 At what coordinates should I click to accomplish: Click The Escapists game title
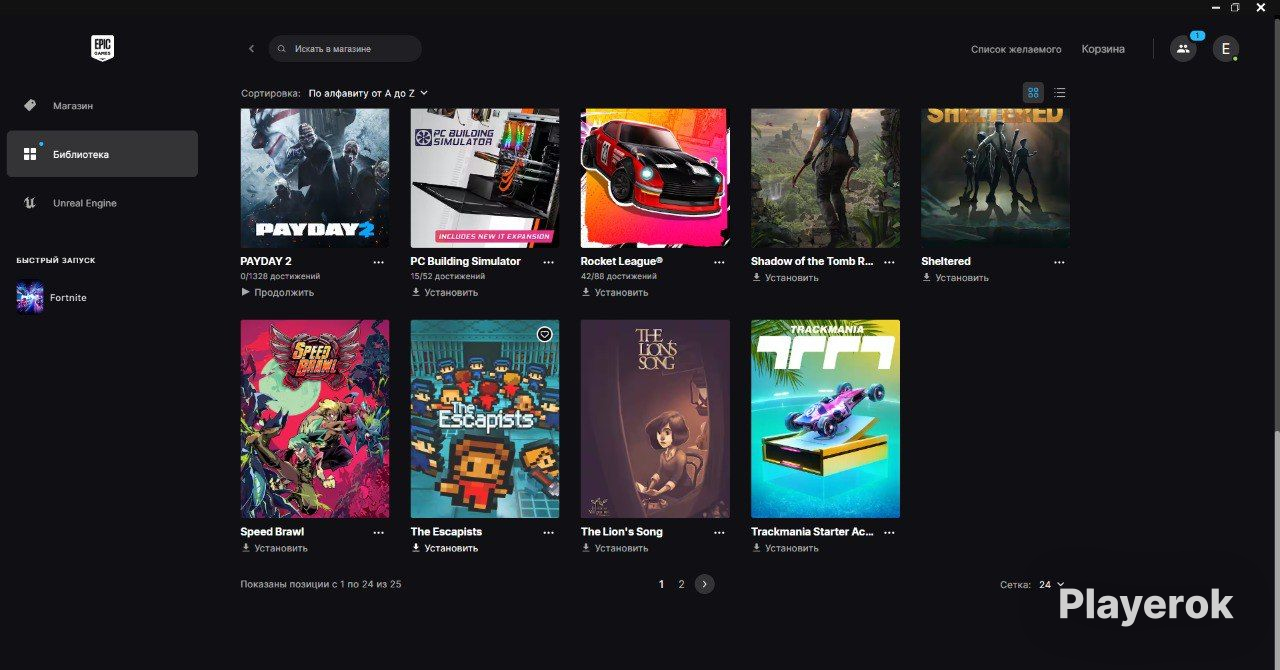446,532
